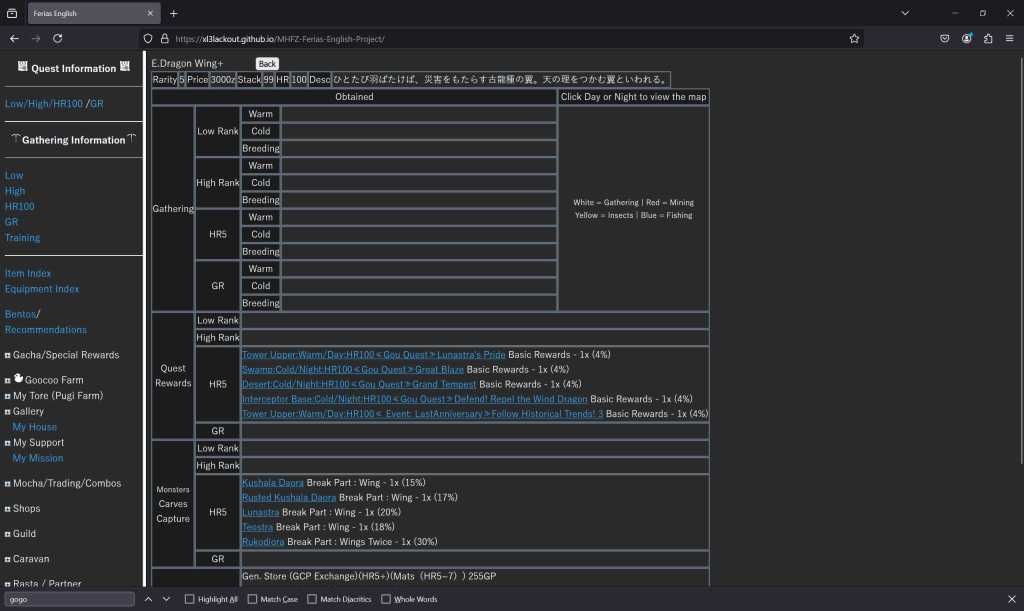Expand the Mocha/Trading/Combos section

point(8,484)
